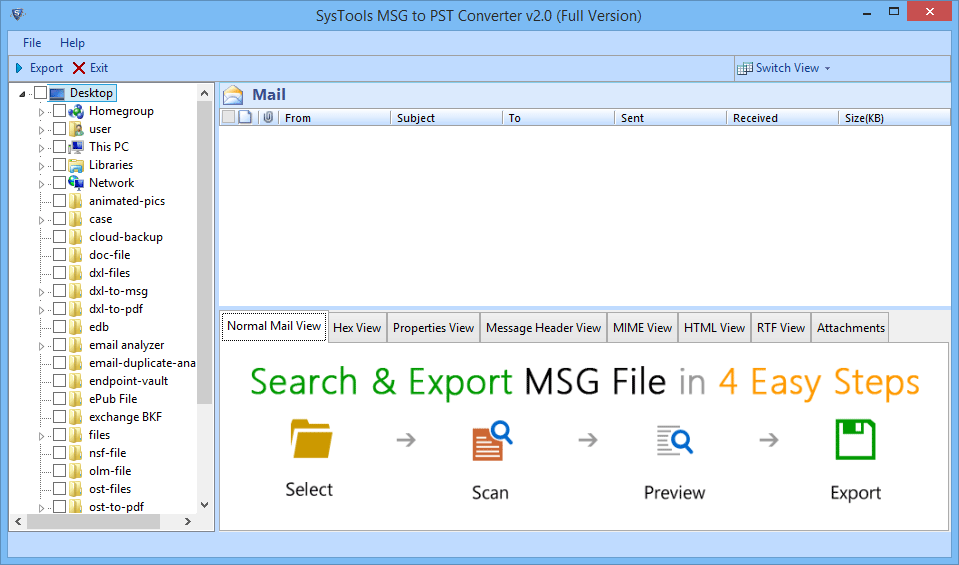Open the File menu
959x565 pixels.
pos(32,43)
